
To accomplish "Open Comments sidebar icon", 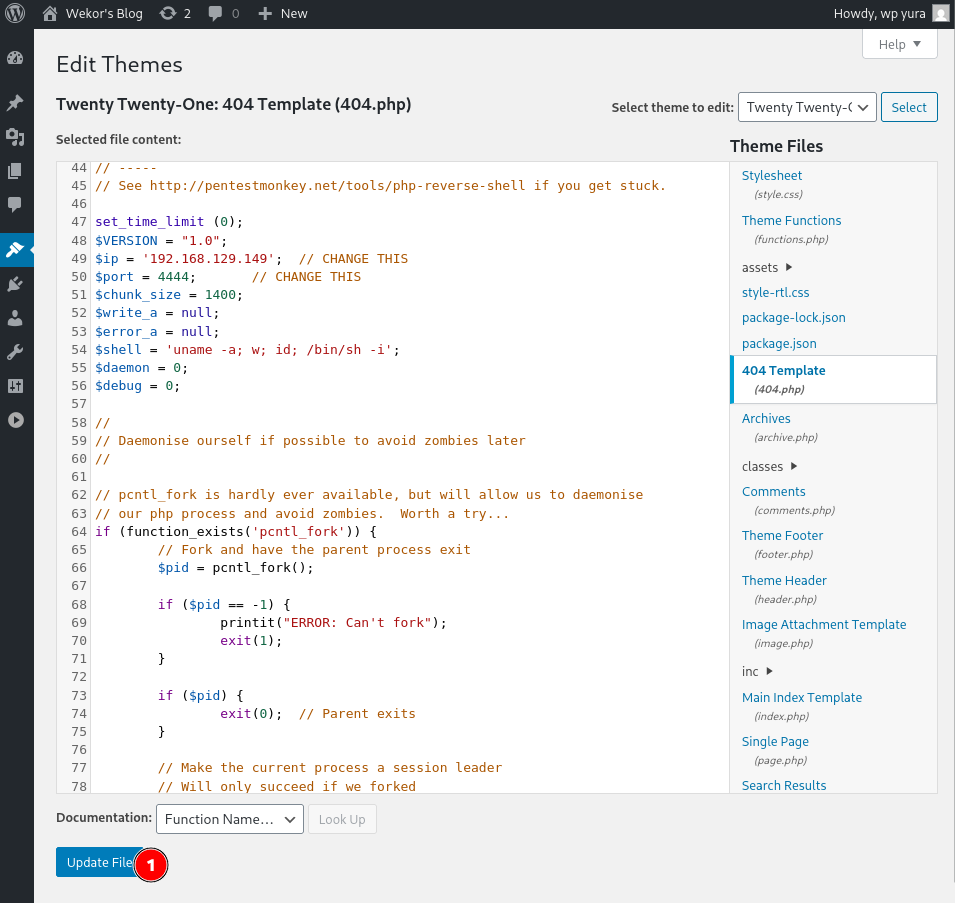I will [x=15, y=205].
